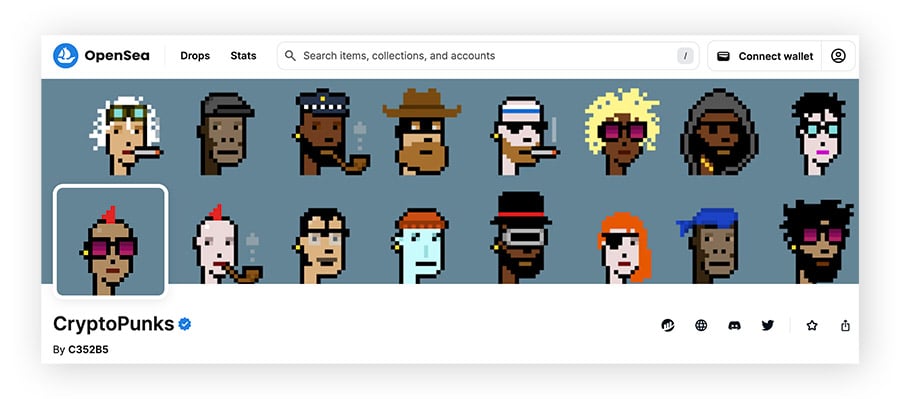Click the blue alien punk with orange beanie
This screenshot has width=900, height=399.
(x=421, y=246)
